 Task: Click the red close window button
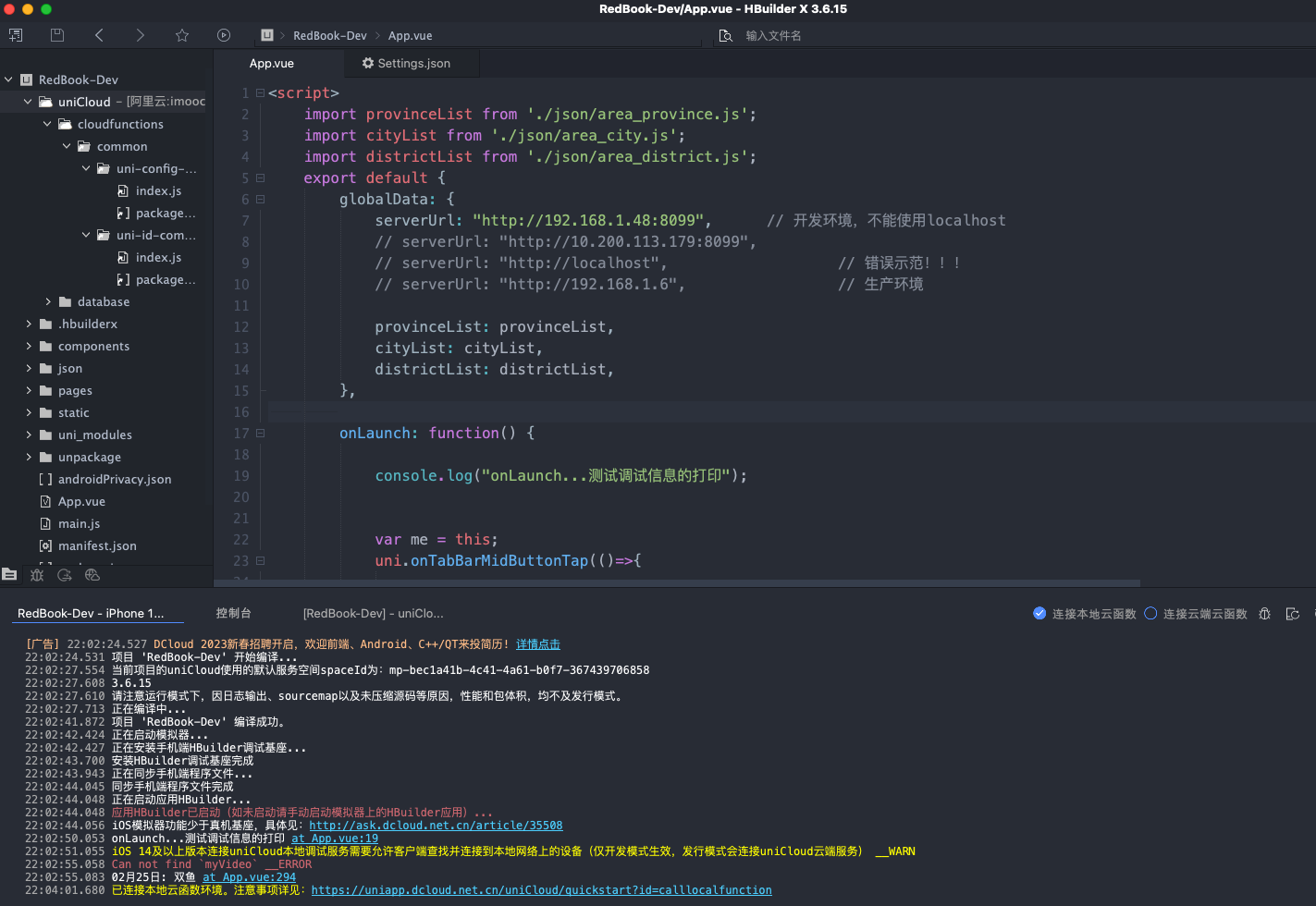click(8, 8)
